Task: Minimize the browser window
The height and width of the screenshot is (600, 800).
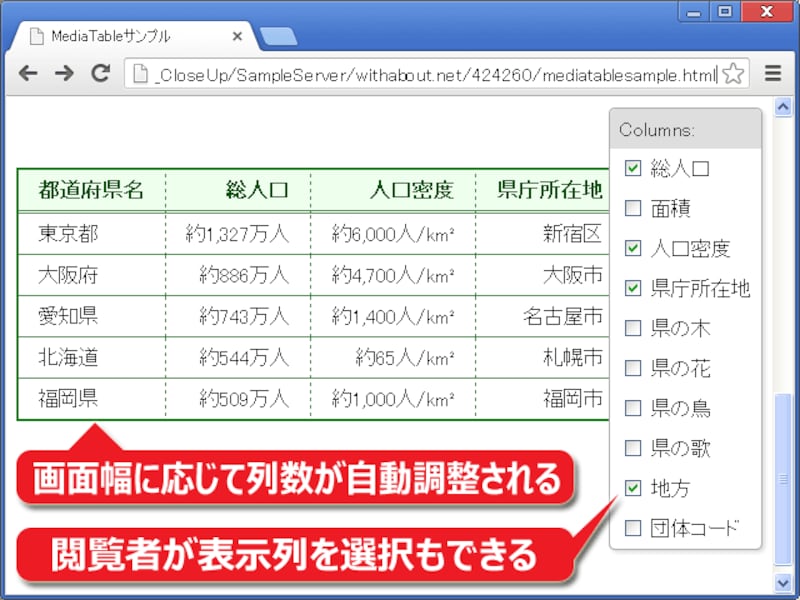Action: (694, 12)
